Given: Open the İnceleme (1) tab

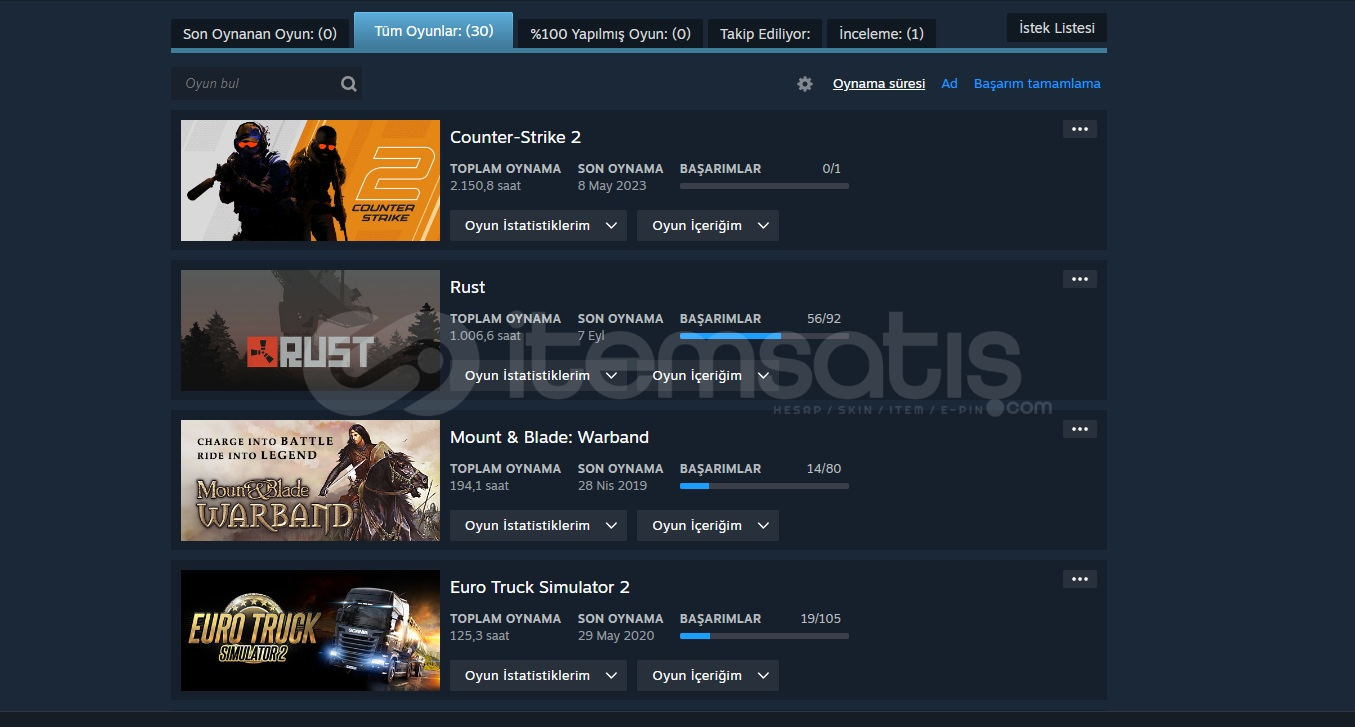Looking at the screenshot, I should 881,34.
